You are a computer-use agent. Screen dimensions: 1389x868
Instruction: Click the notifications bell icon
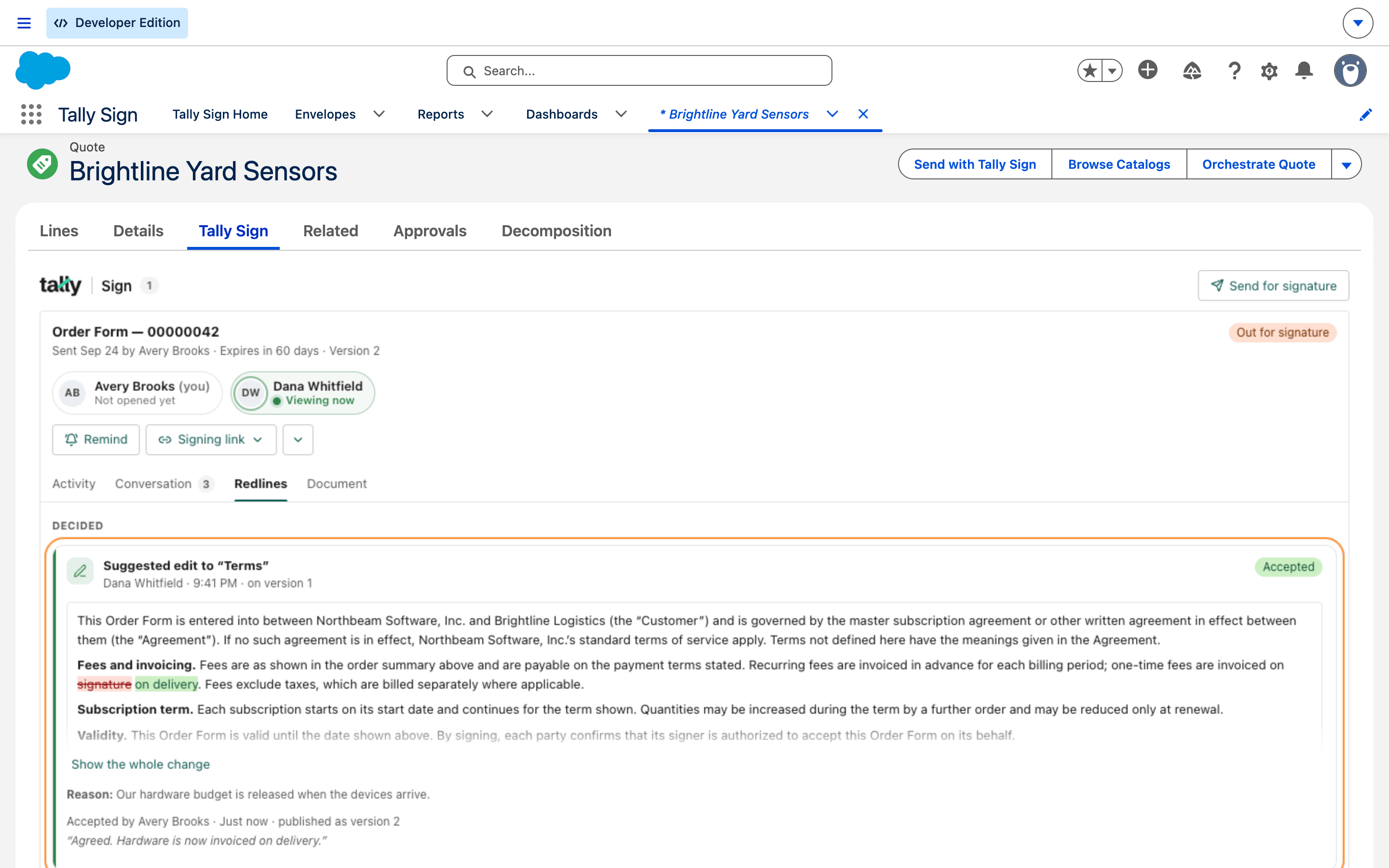1304,70
